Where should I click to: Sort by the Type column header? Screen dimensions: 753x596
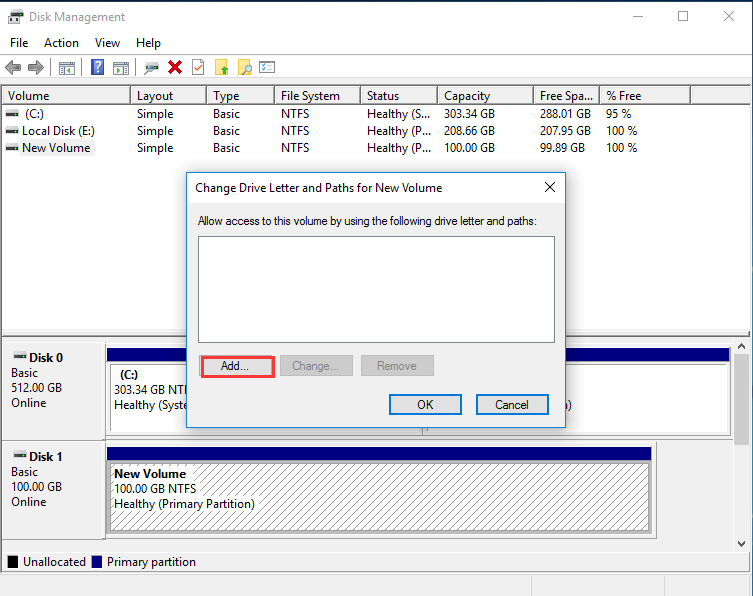[x=241, y=96]
